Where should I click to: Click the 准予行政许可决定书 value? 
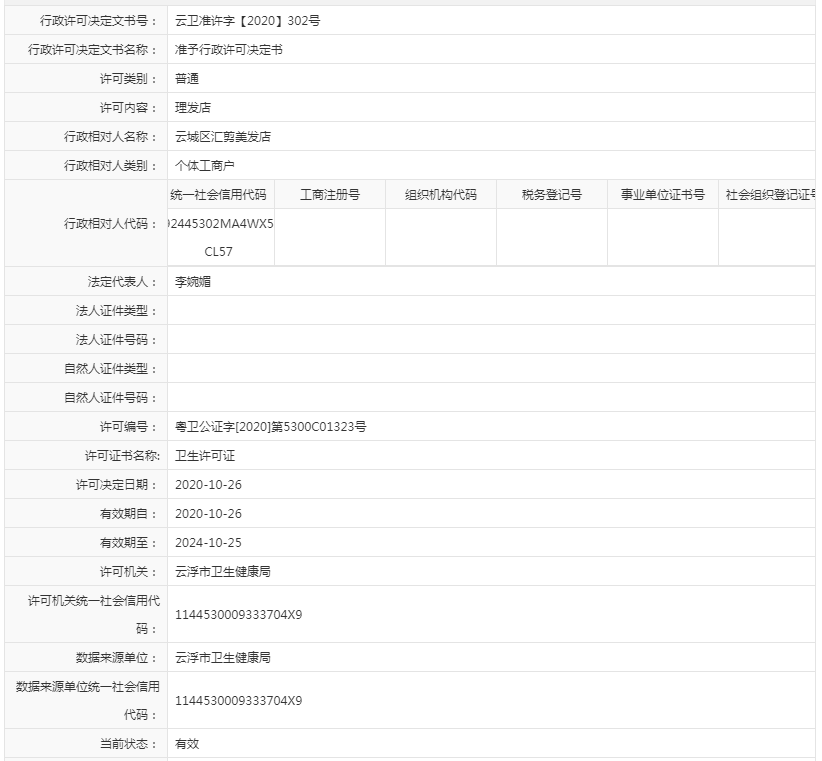(x=229, y=50)
